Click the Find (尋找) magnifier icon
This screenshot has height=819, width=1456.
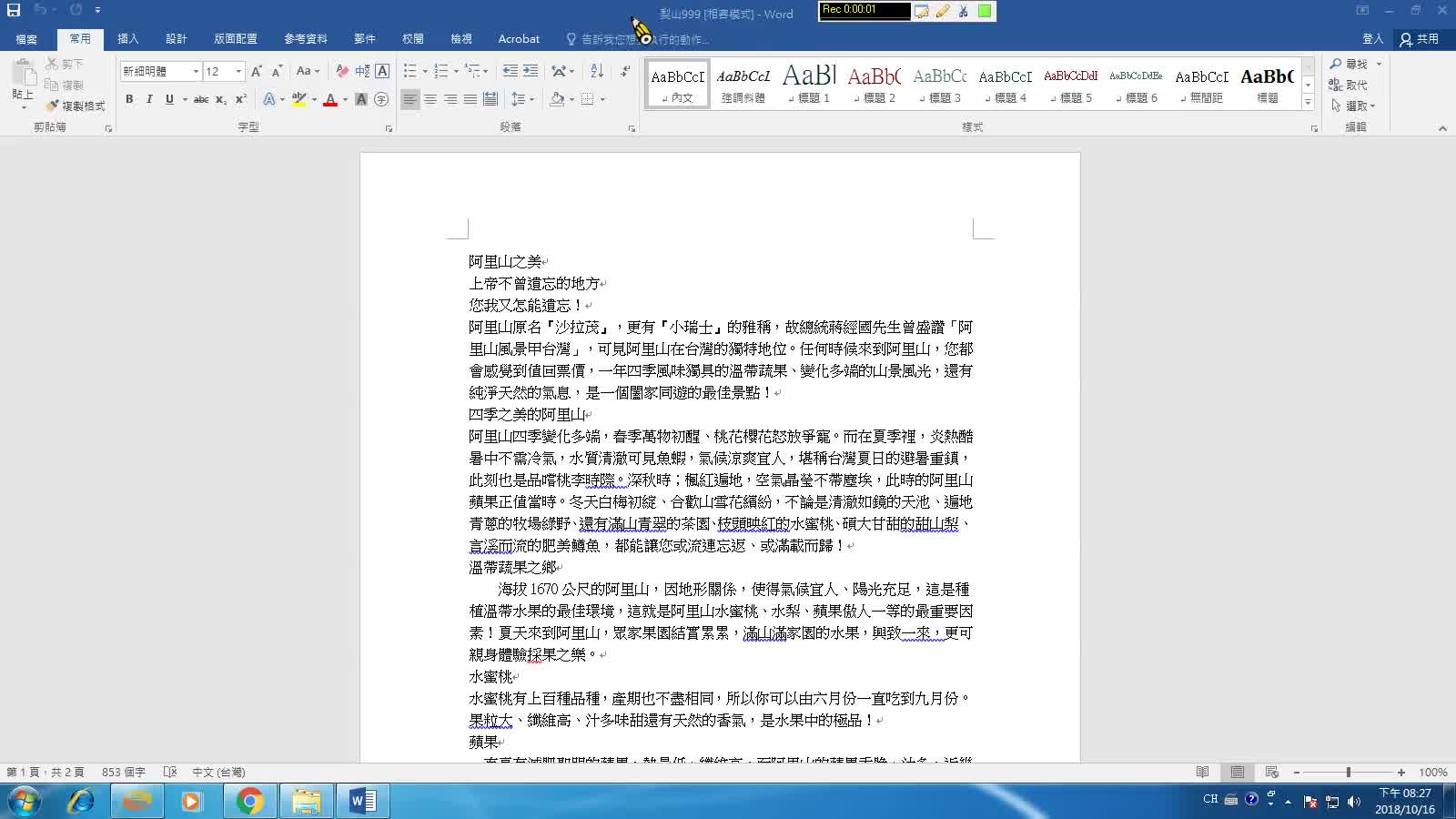[1336, 64]
